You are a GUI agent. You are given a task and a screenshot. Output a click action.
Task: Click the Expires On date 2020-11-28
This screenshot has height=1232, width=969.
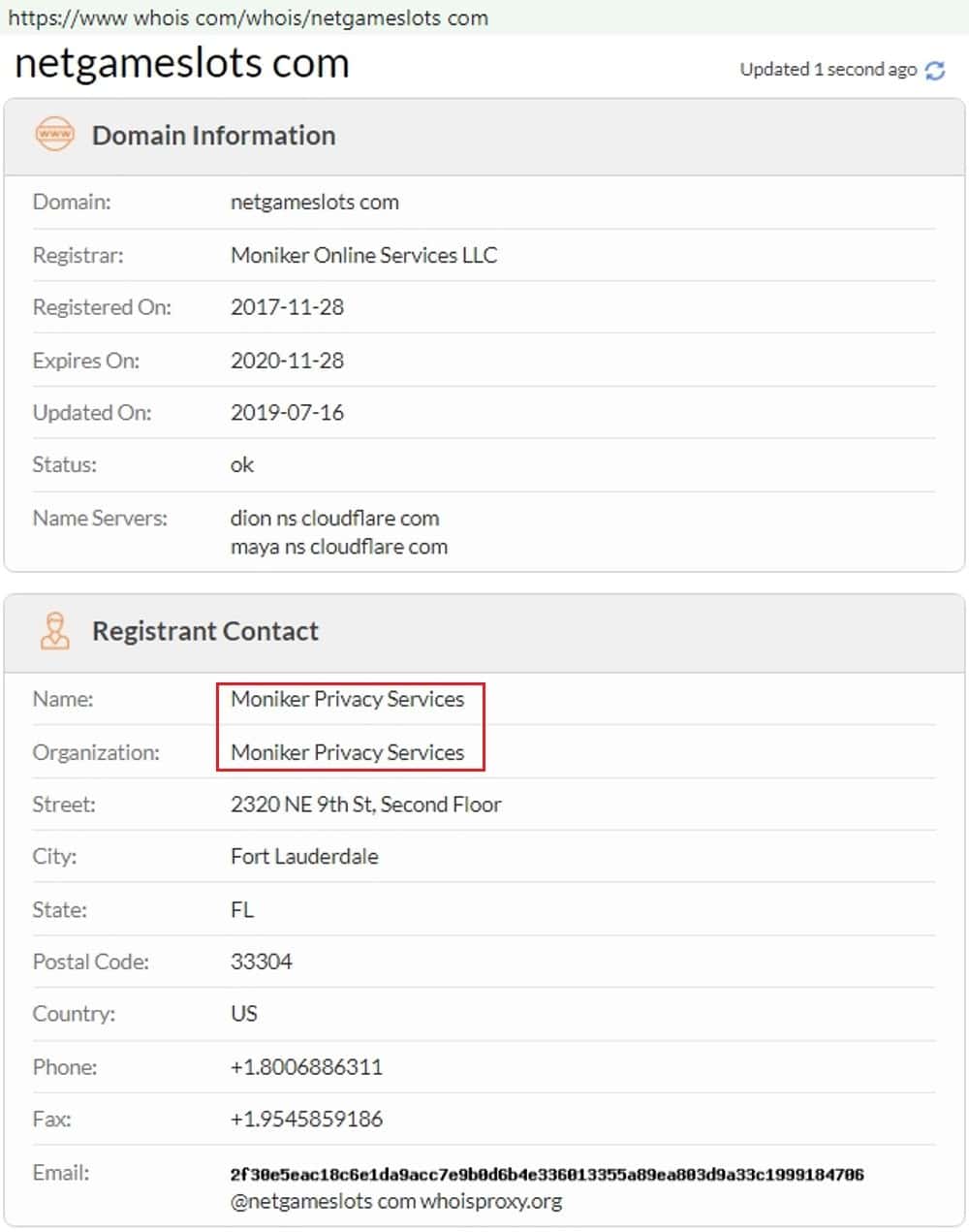click(287, 361)
